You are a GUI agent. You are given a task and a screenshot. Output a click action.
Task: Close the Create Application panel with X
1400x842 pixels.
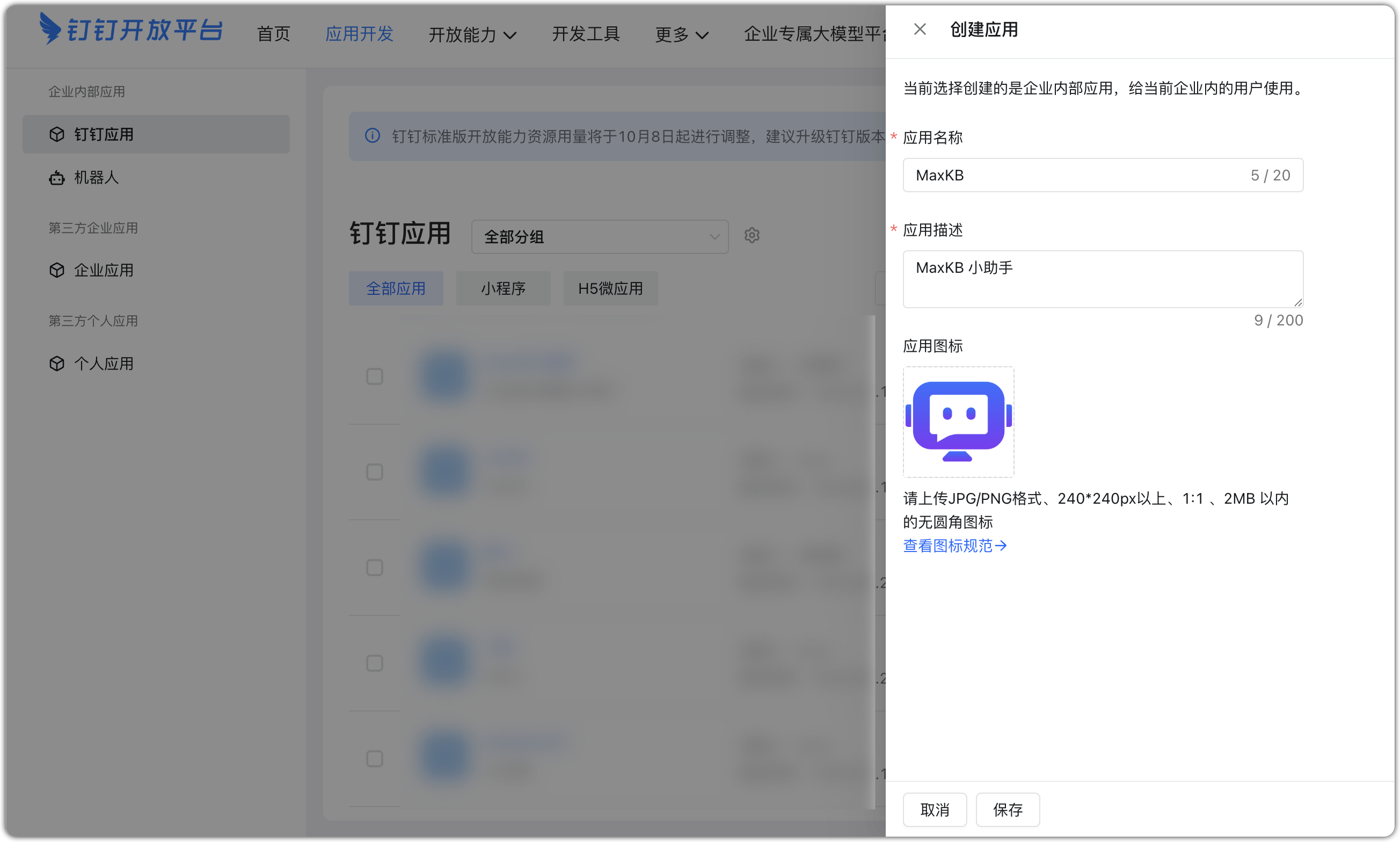[x=920, y=30]
